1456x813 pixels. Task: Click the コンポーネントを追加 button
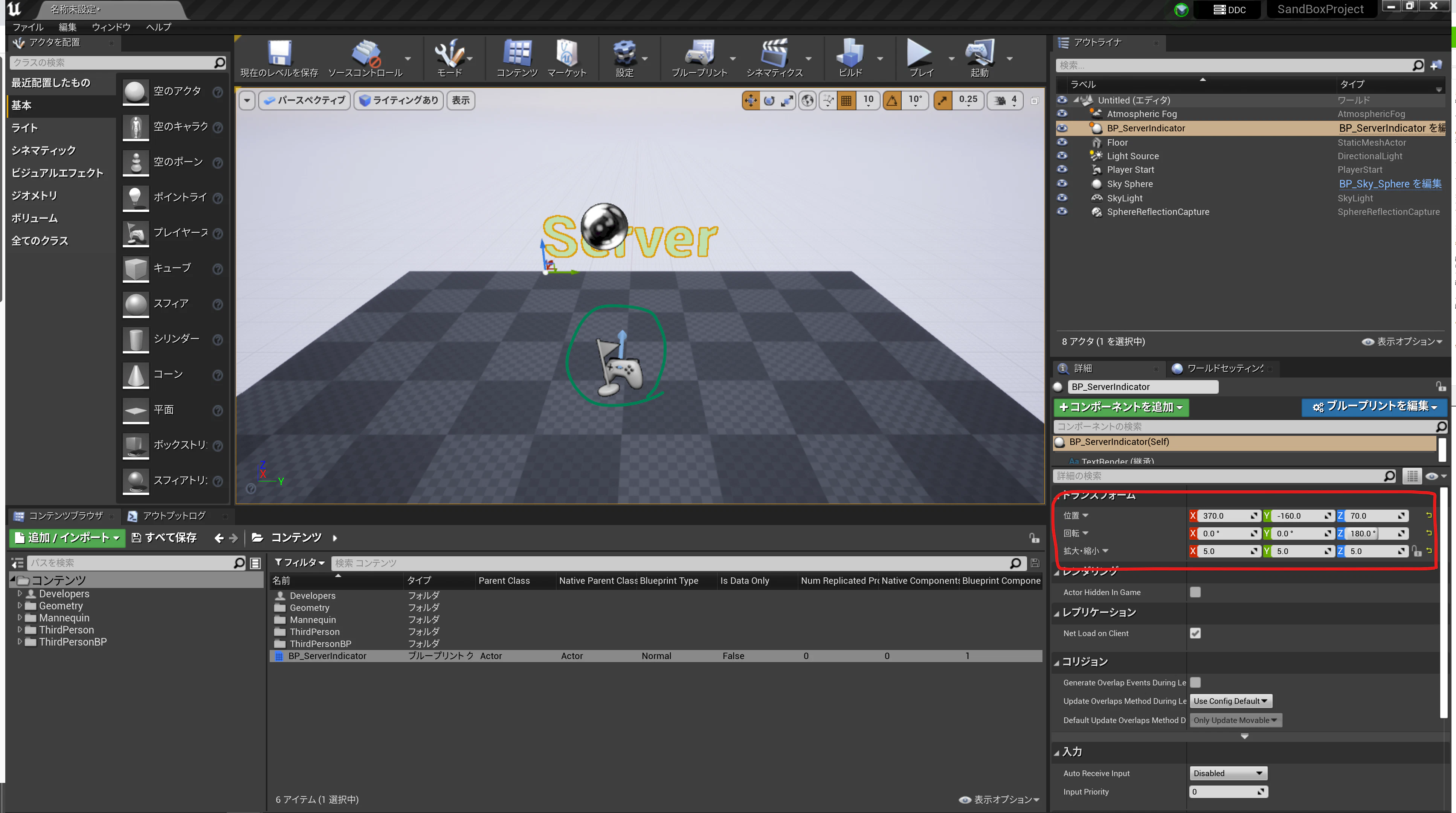(x=1121, y=407)
